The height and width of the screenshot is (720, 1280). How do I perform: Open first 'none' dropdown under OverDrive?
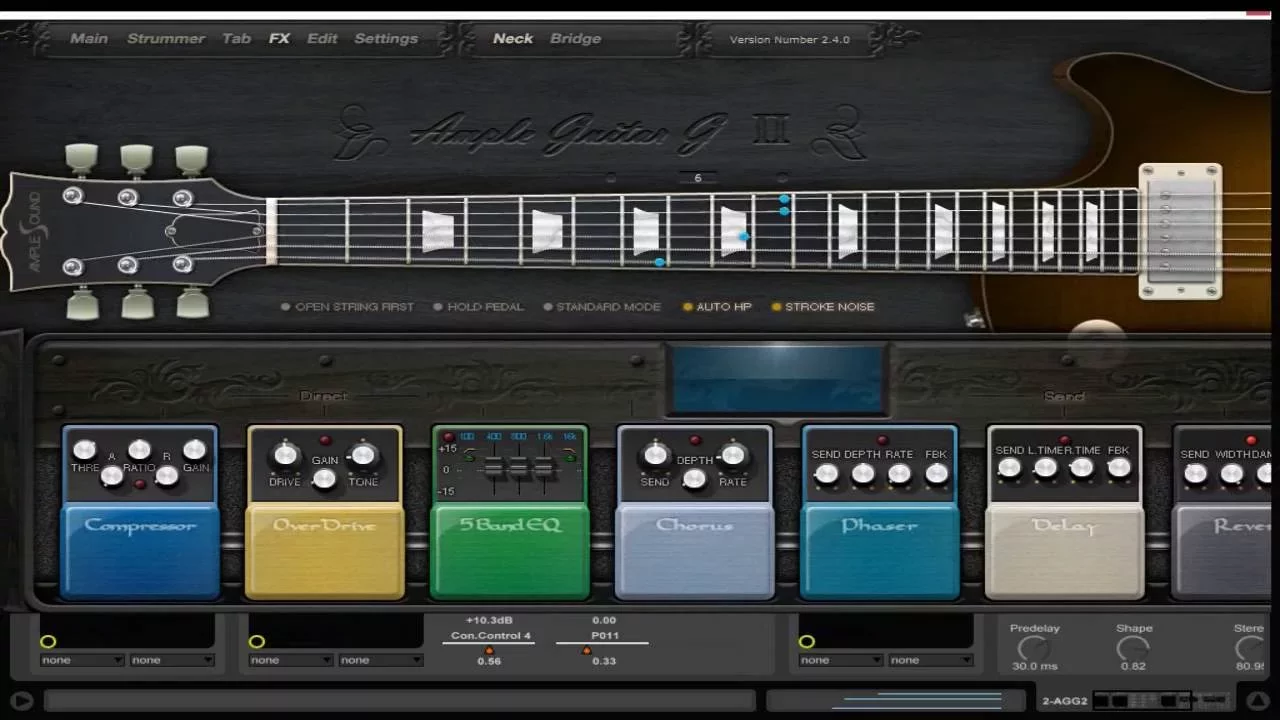point(291,660)
